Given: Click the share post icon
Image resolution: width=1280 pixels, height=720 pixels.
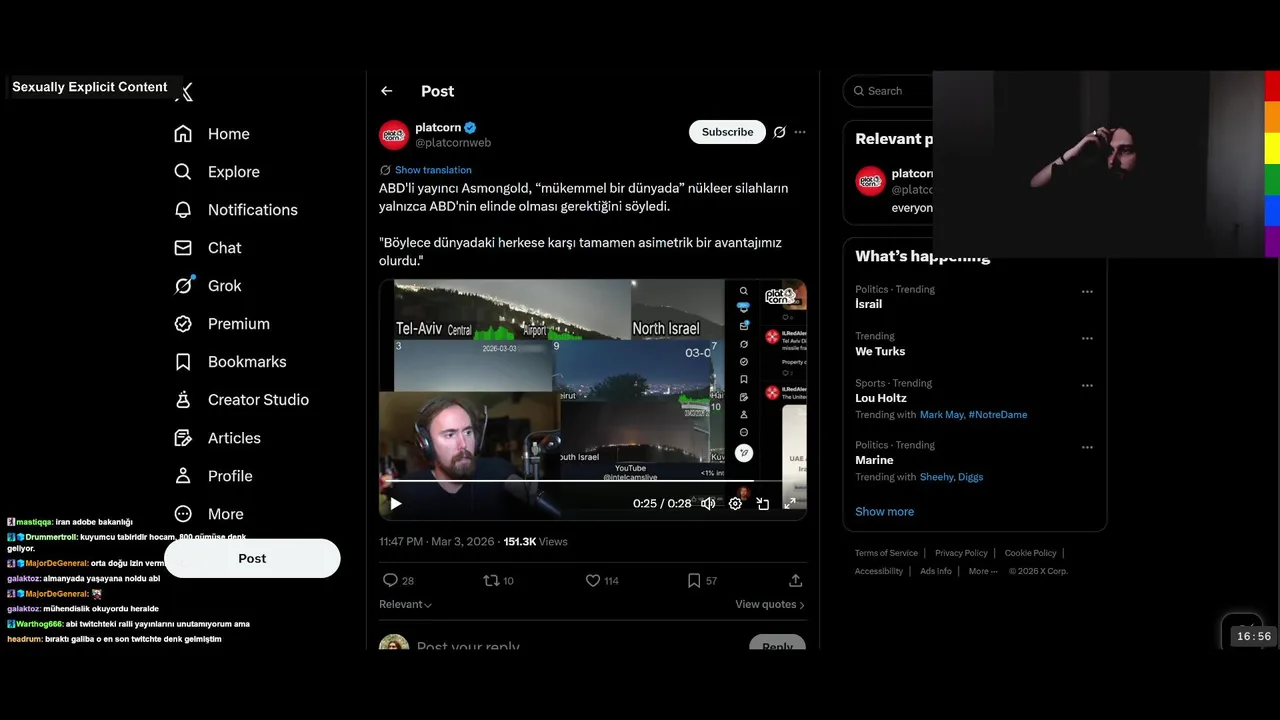Looking at the screenshot, I should coord(796,580).
